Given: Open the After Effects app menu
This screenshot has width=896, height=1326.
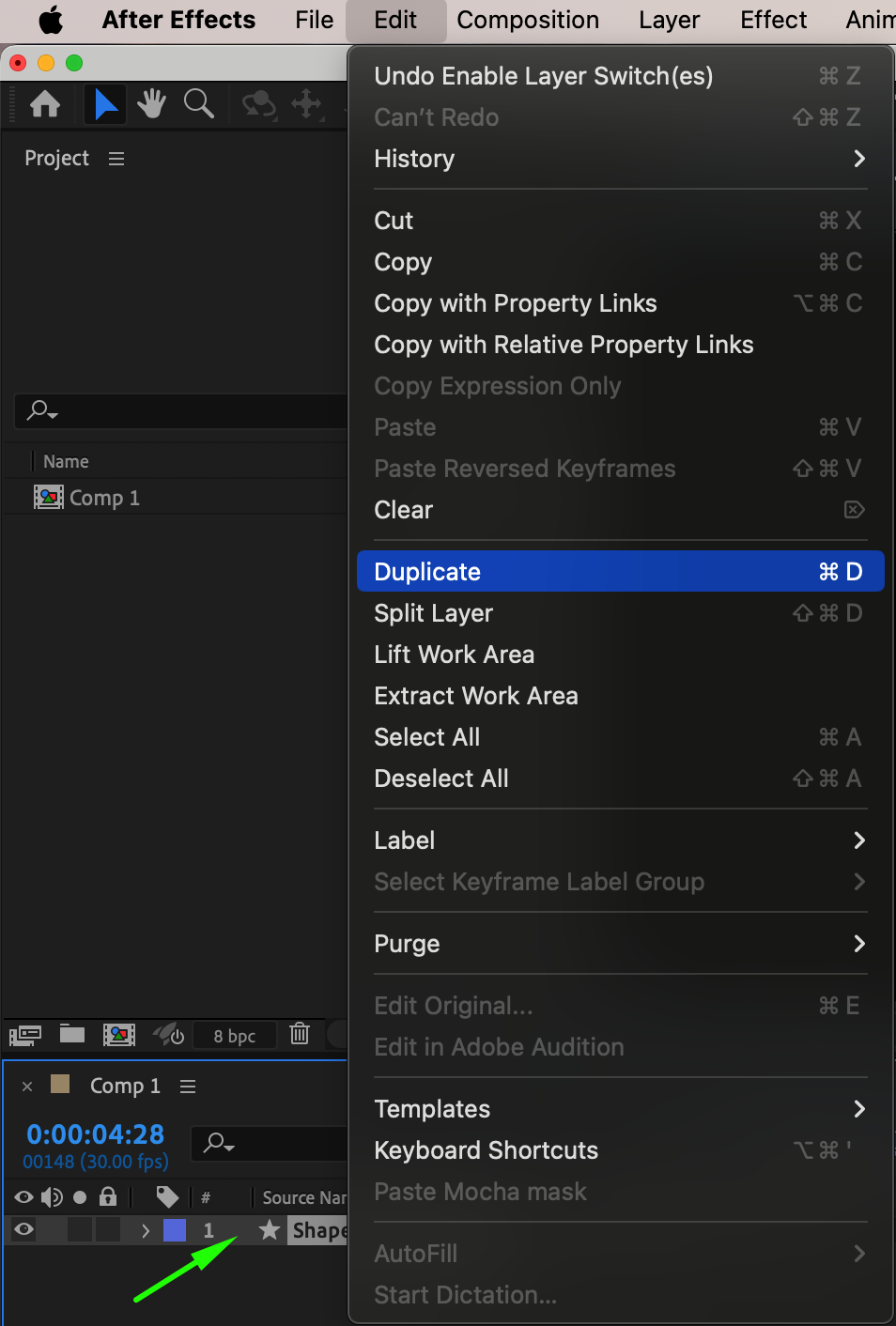Looking at the screenshot, I should (x=178, y=20).
